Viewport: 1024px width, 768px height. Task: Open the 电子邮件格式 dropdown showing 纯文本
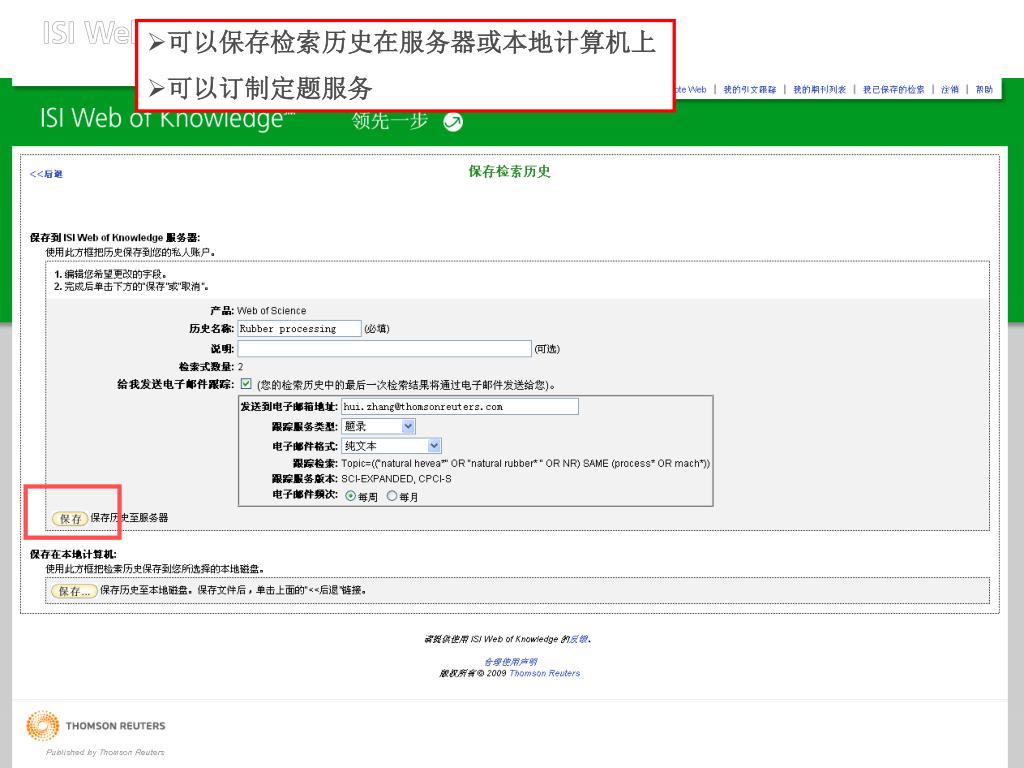(x=391, y=446)
